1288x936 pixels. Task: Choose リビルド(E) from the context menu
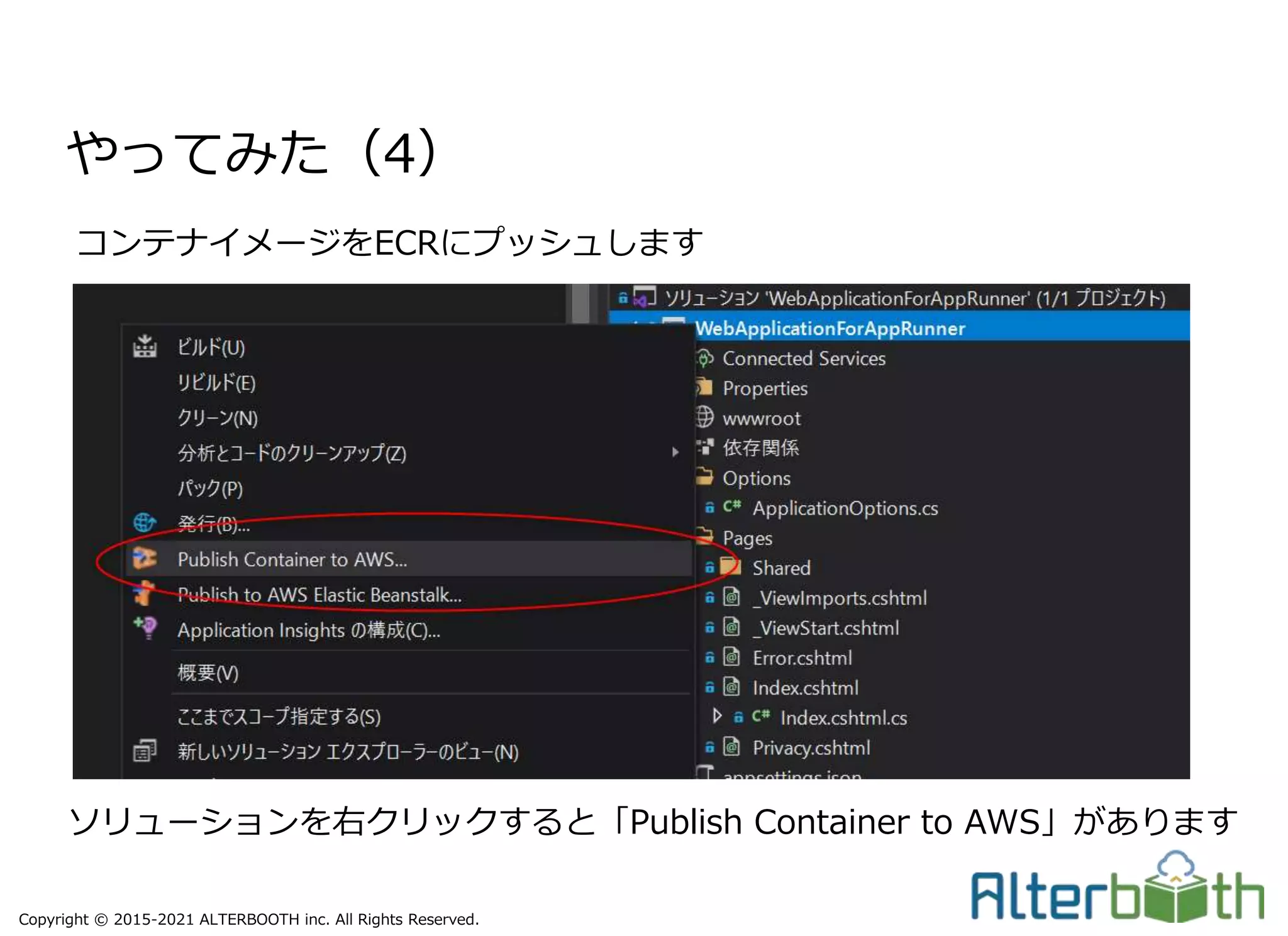pos(216,382)
